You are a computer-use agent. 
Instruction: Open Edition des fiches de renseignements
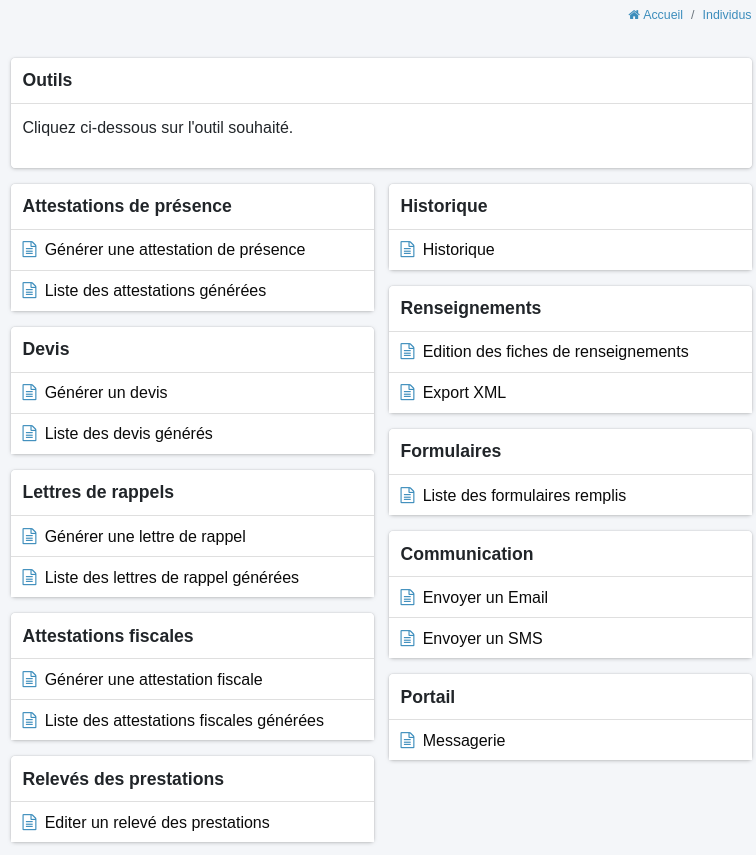[555, 352]
